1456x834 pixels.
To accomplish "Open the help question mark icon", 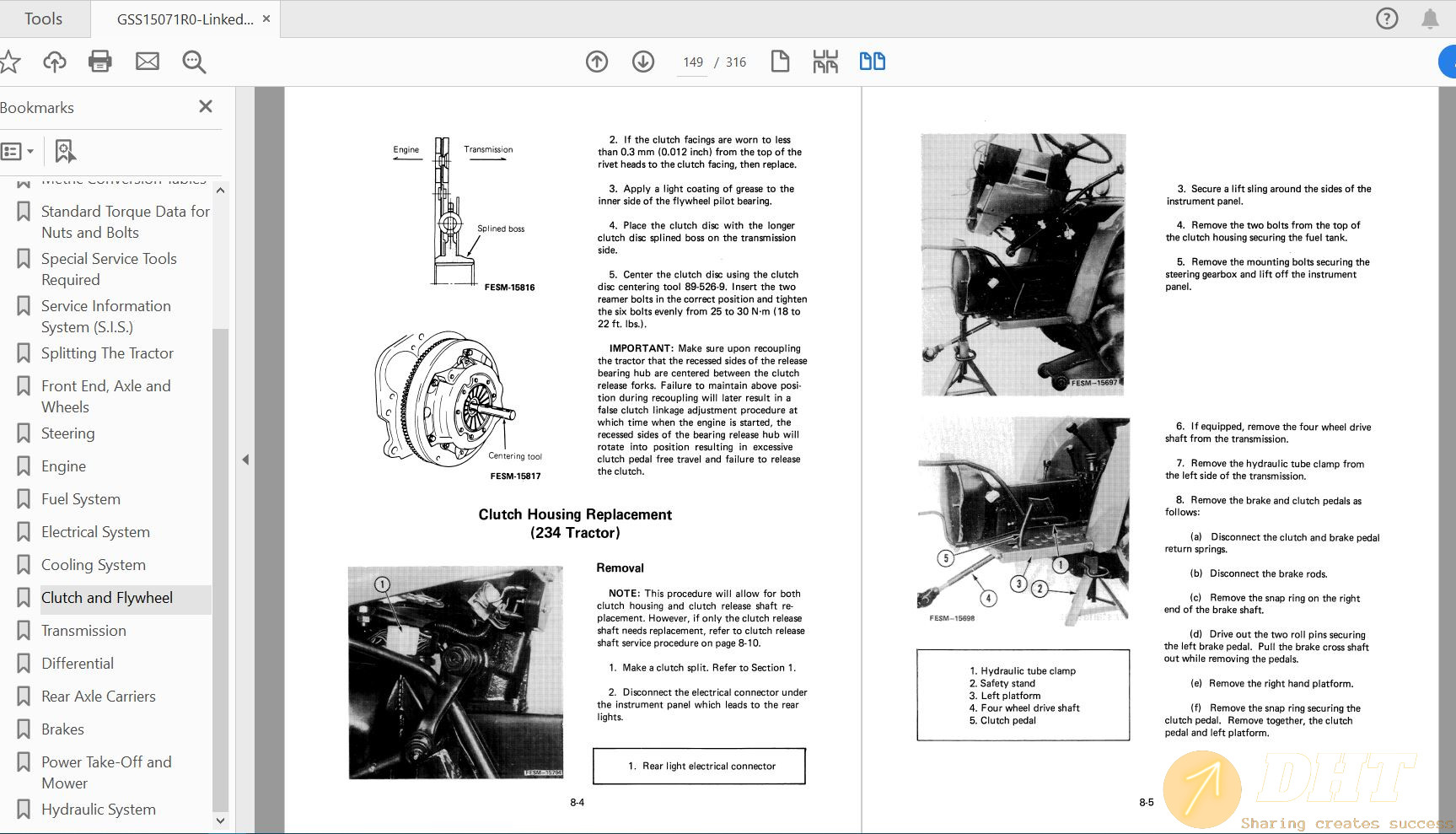I will [1387, 19].
